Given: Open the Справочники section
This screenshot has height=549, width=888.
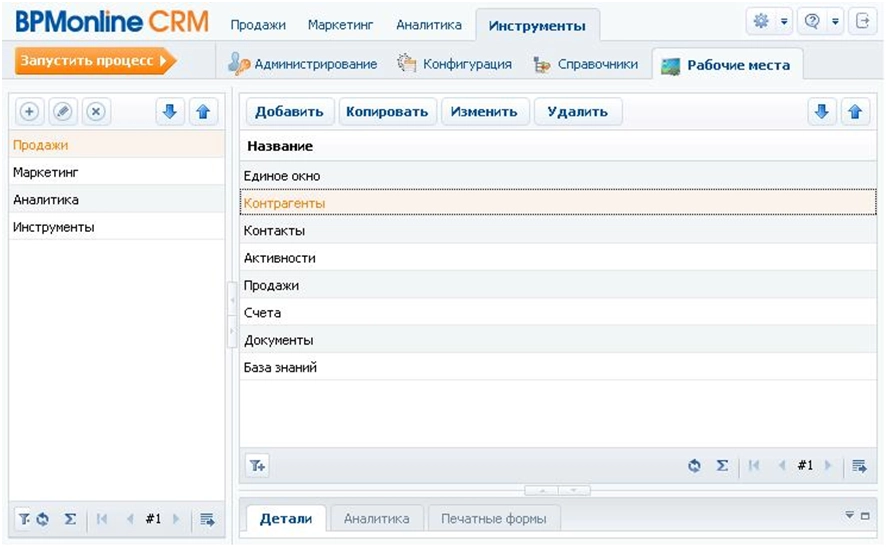Looking at the screenshot, I should click(586, 64).
